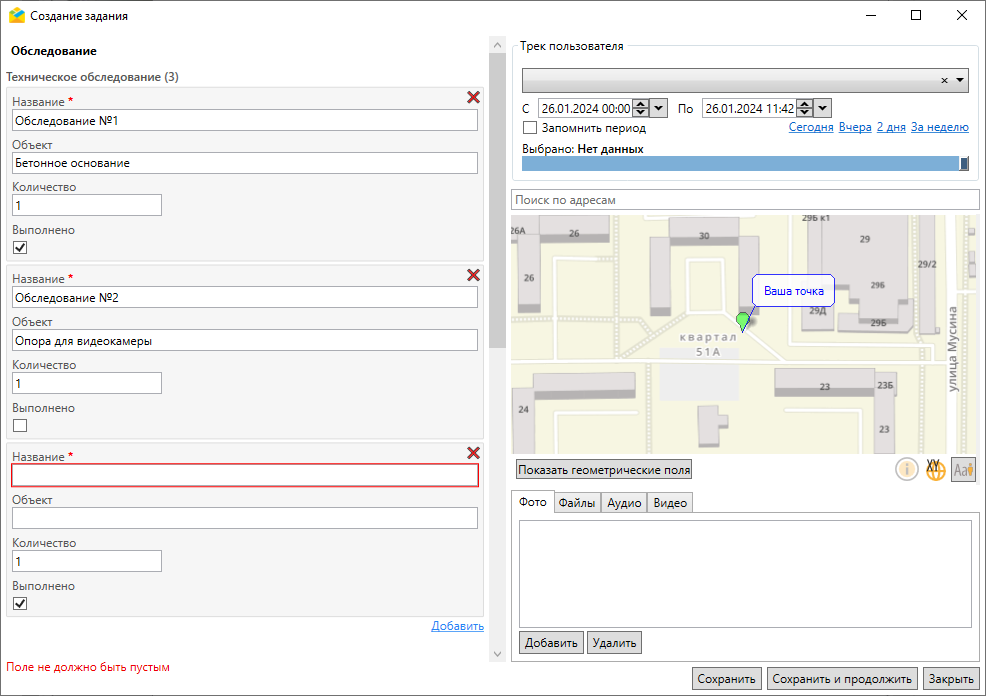Viewport: 986px width, 696px height.
Task: Click the green map marker pin
Action: (x=742, y=321)
